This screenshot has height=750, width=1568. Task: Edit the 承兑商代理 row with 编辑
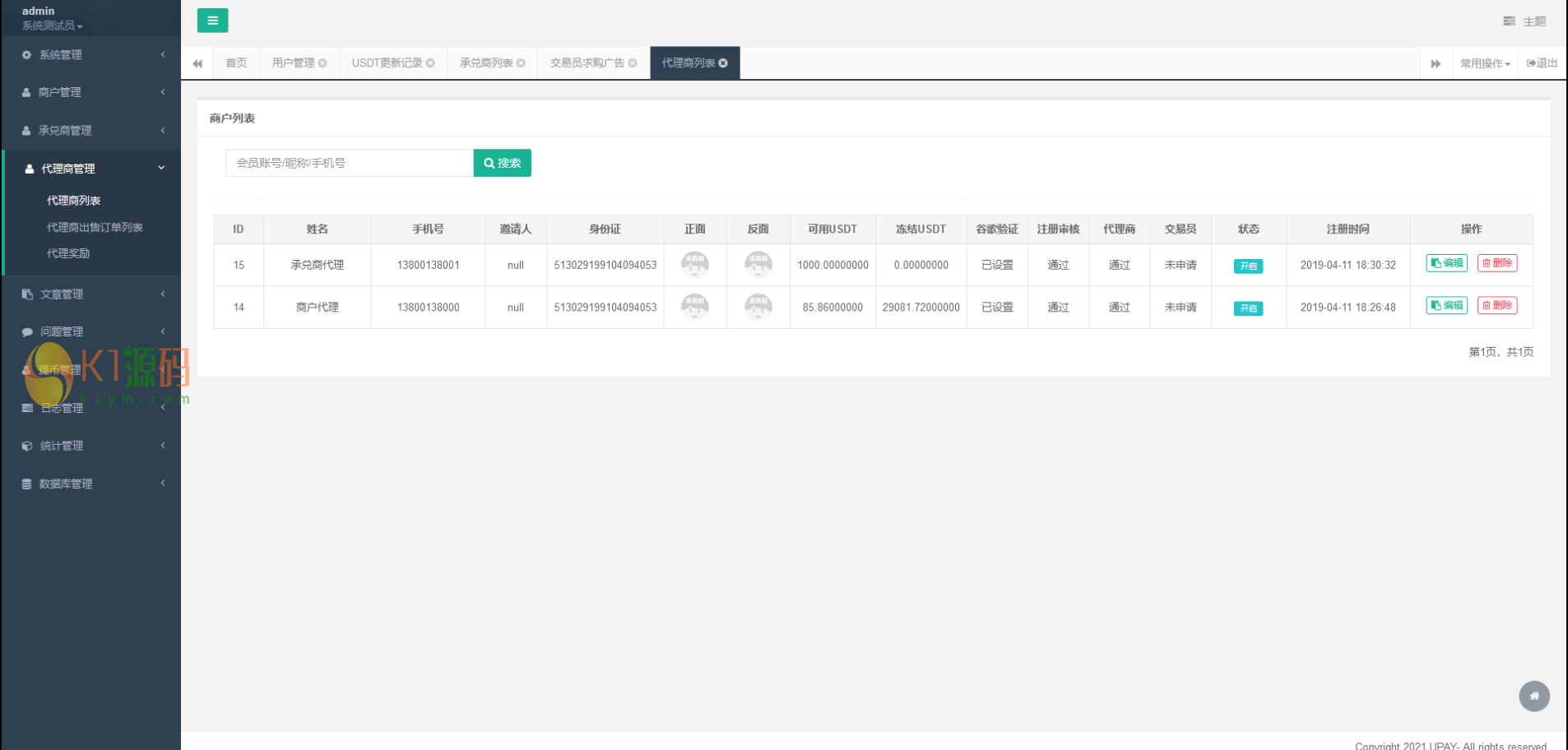[1447, 263]
